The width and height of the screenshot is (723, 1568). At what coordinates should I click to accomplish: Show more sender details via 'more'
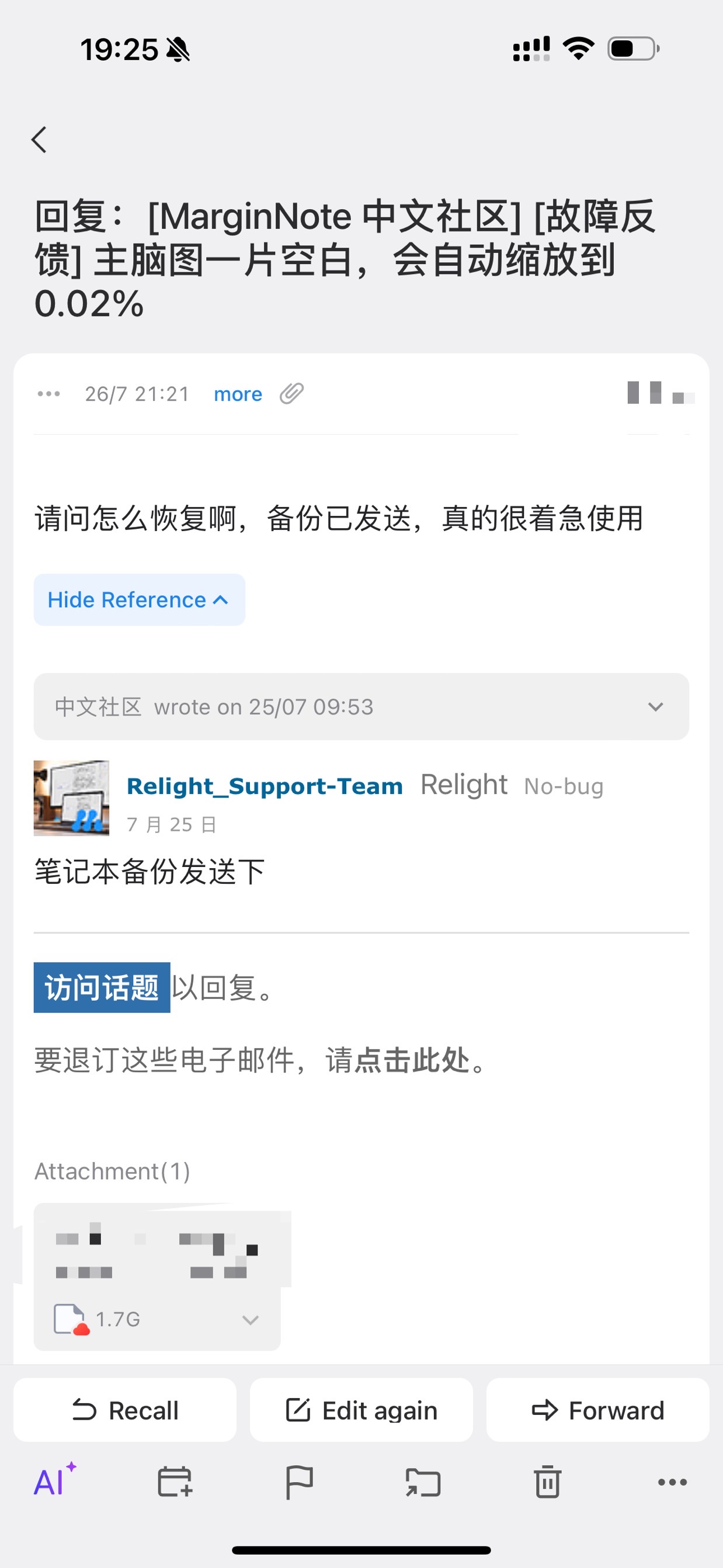point(238,394)
